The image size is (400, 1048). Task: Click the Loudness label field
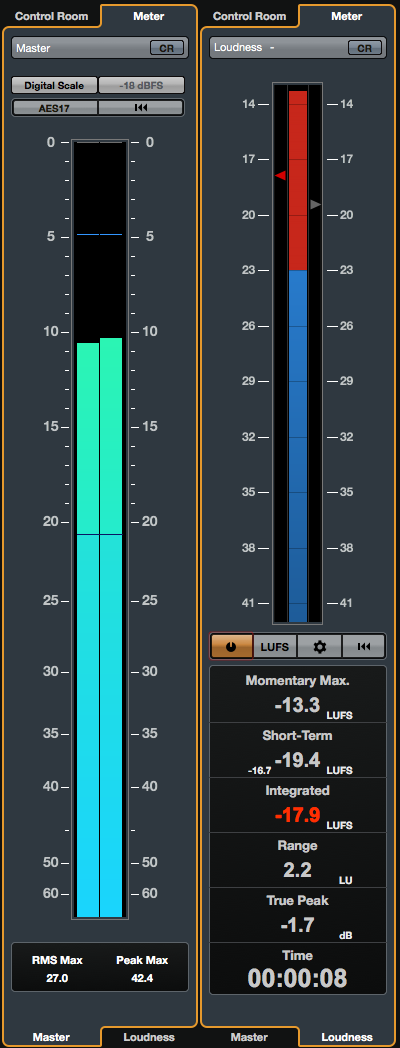[298, 48]
